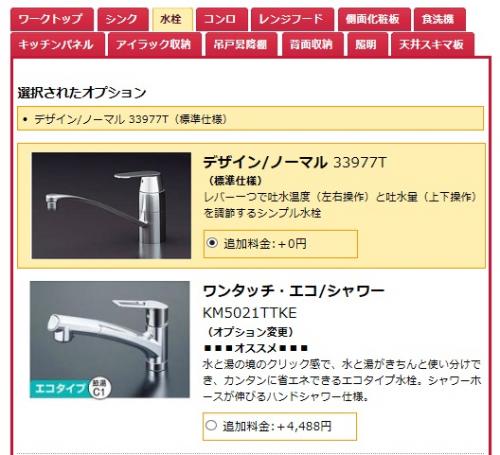Select the 水栓 tab
The height and width of the screenshot is (455, 500).
coord(172,19)
